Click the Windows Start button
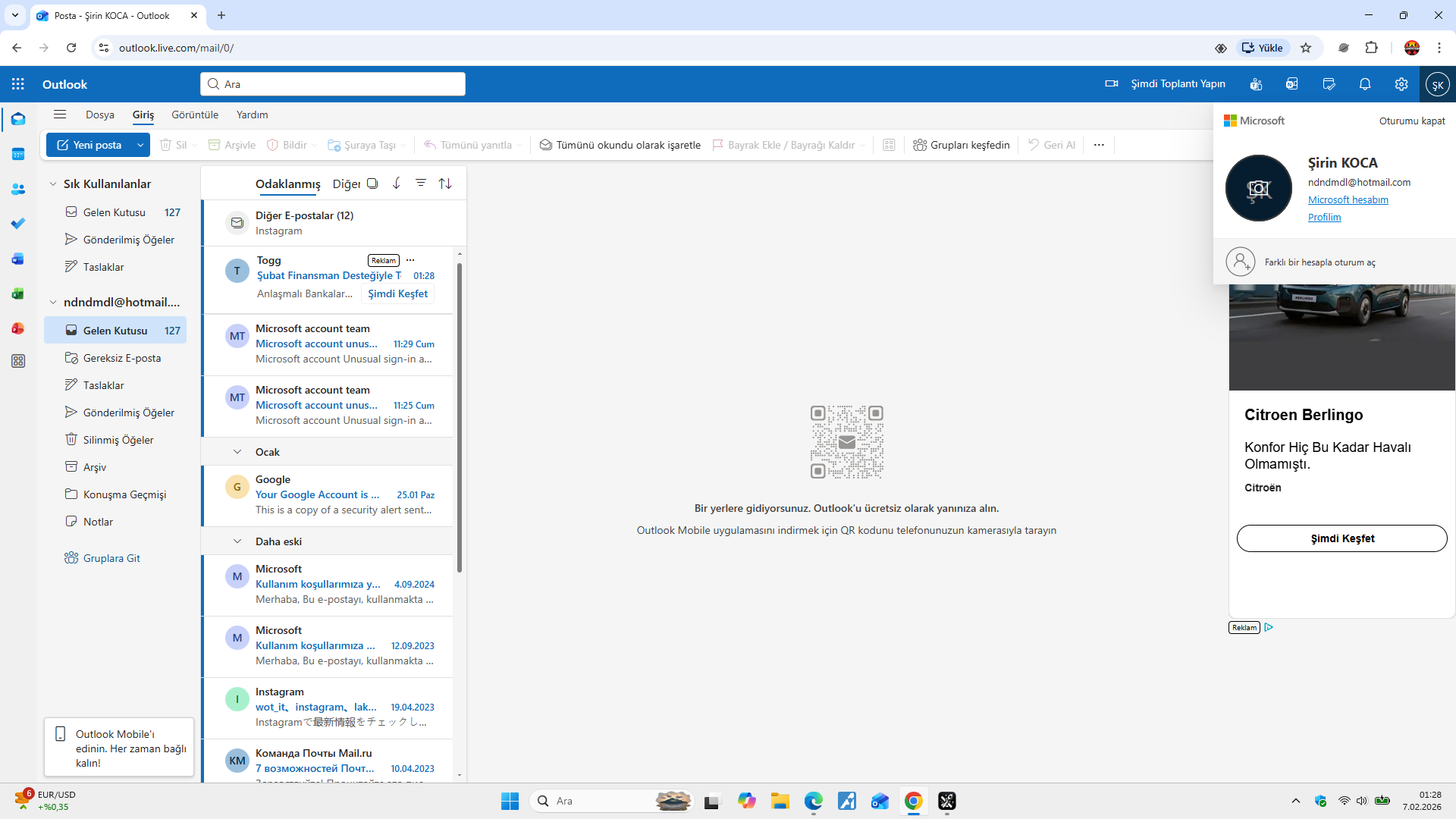 (510, 801)
